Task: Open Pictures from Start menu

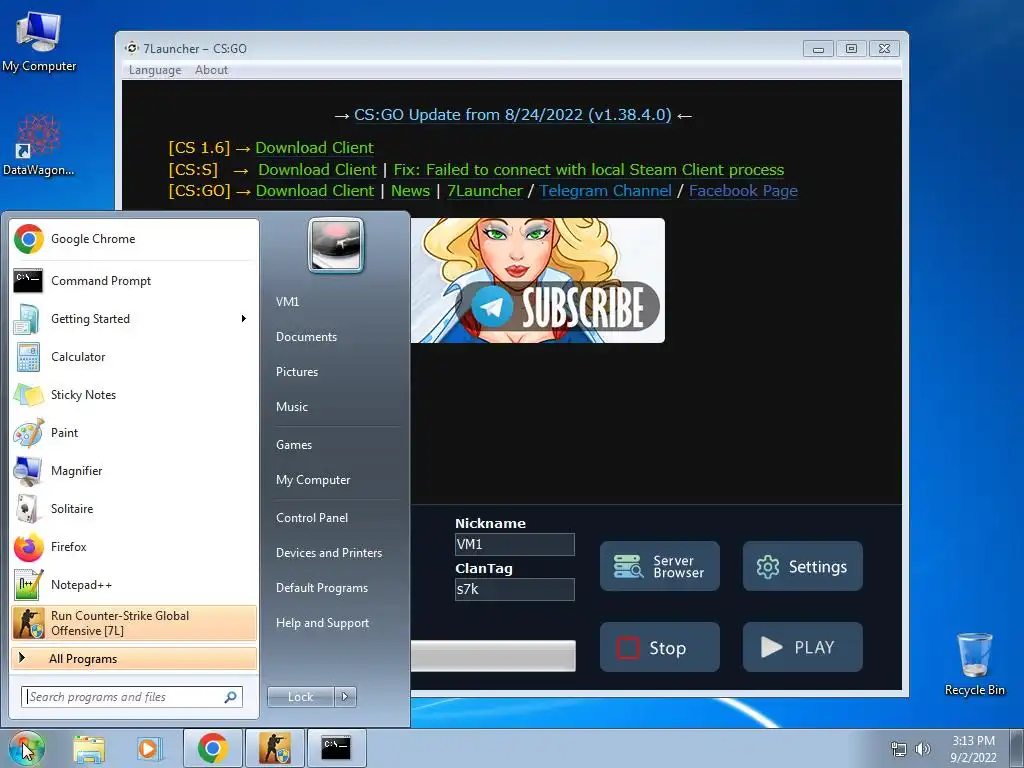Action: pyautogui.click(x=297, y=372)
